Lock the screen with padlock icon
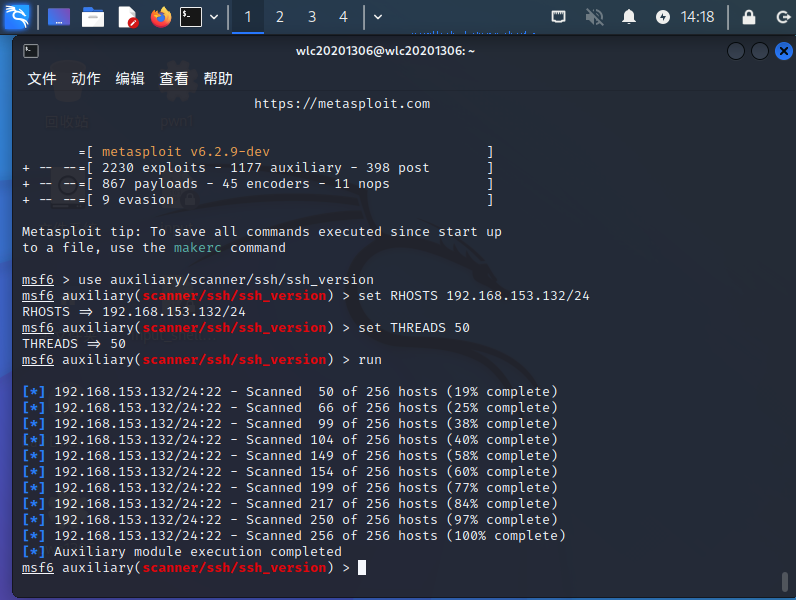Screen dimensions: 796x600 (749, 17)
